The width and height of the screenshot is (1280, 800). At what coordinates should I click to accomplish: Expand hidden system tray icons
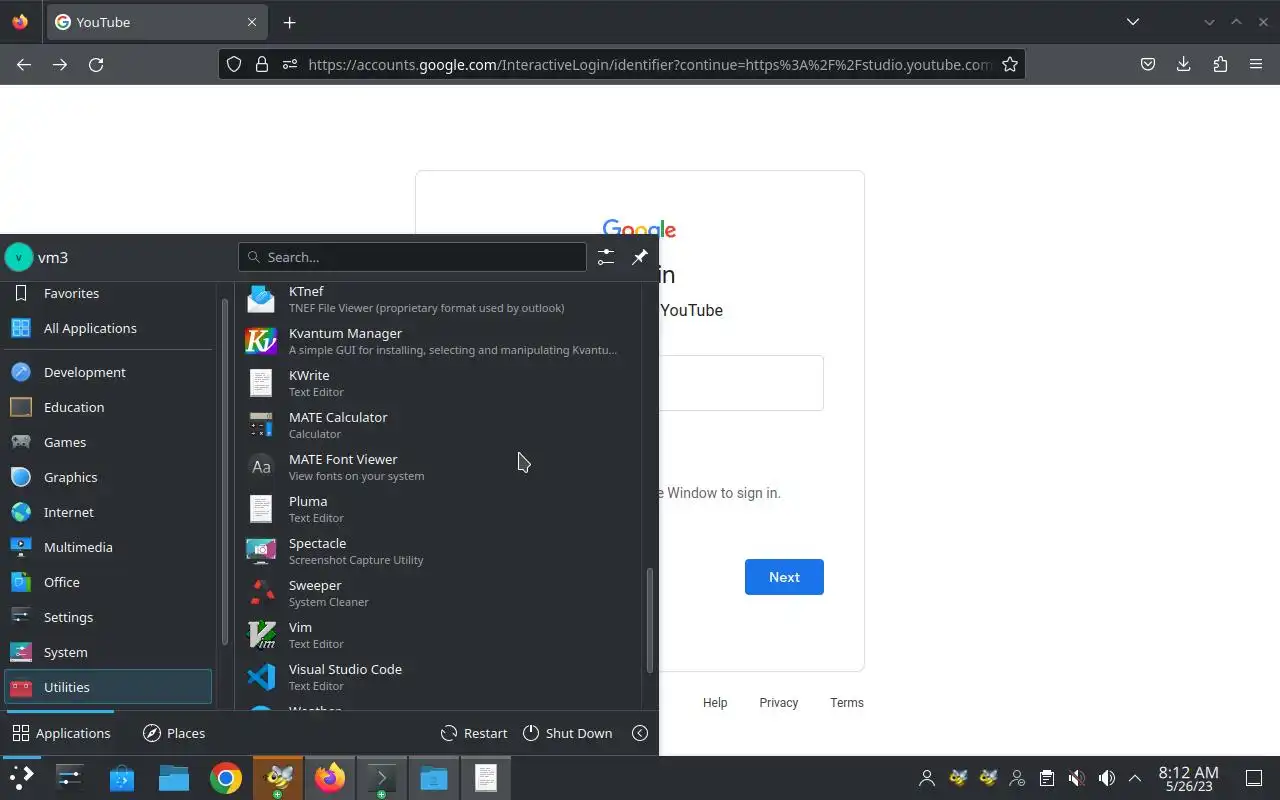[x=1135, y=778]
